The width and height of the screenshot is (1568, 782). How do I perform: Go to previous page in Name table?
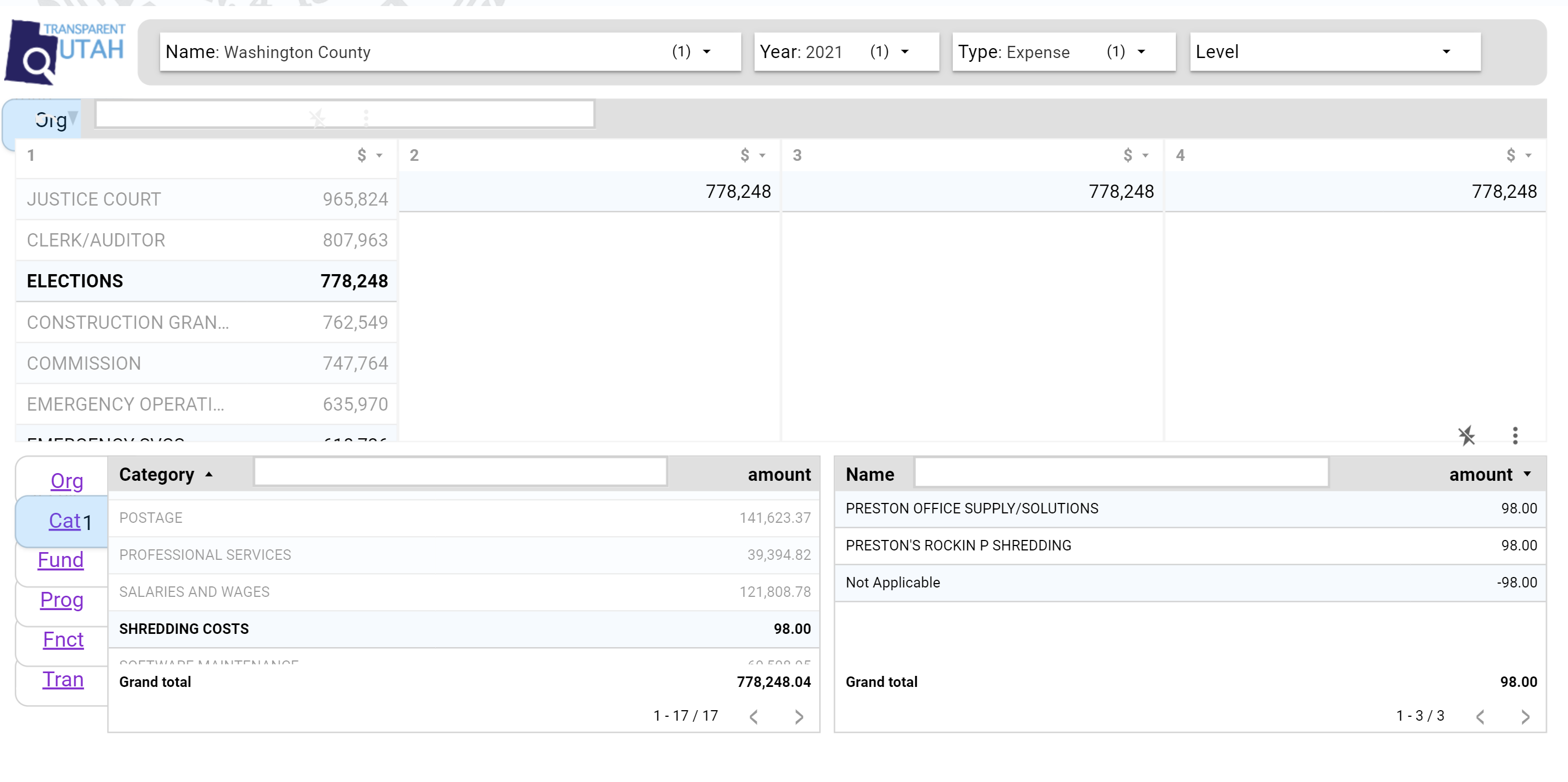click(x=1480, y=717)
